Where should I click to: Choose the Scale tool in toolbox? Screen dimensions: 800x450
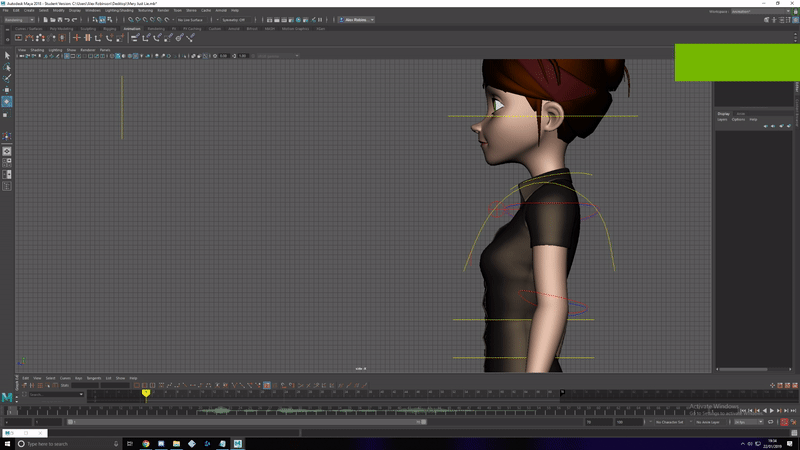[x=7, y=114]
